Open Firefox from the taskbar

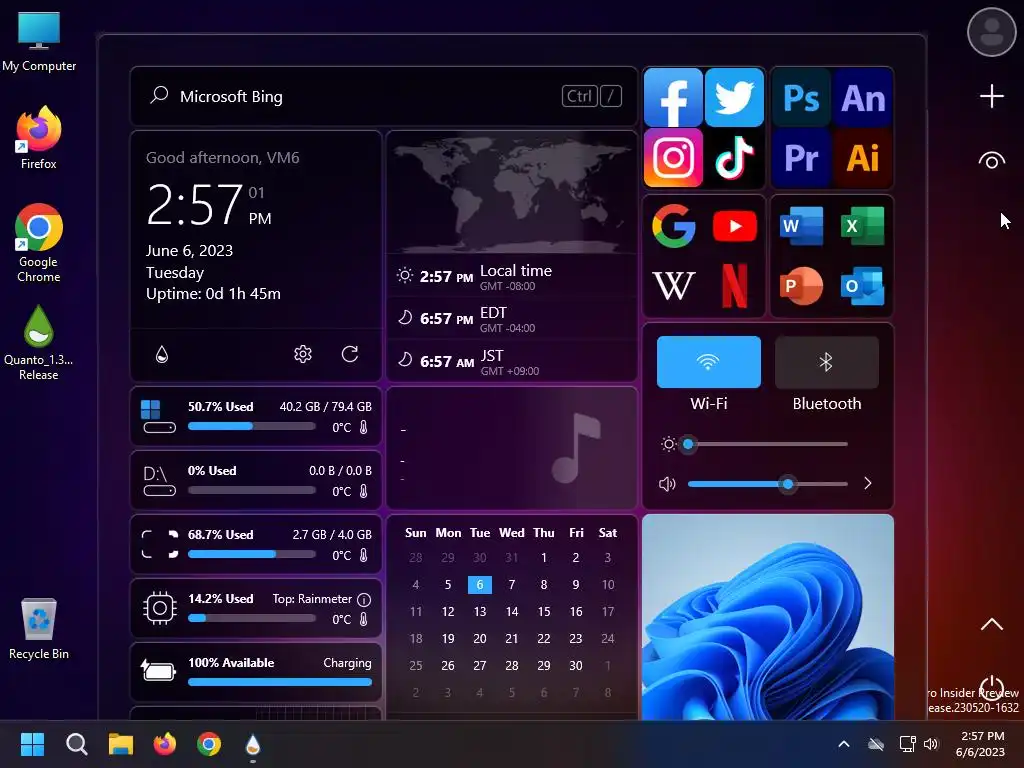point(165,744)
